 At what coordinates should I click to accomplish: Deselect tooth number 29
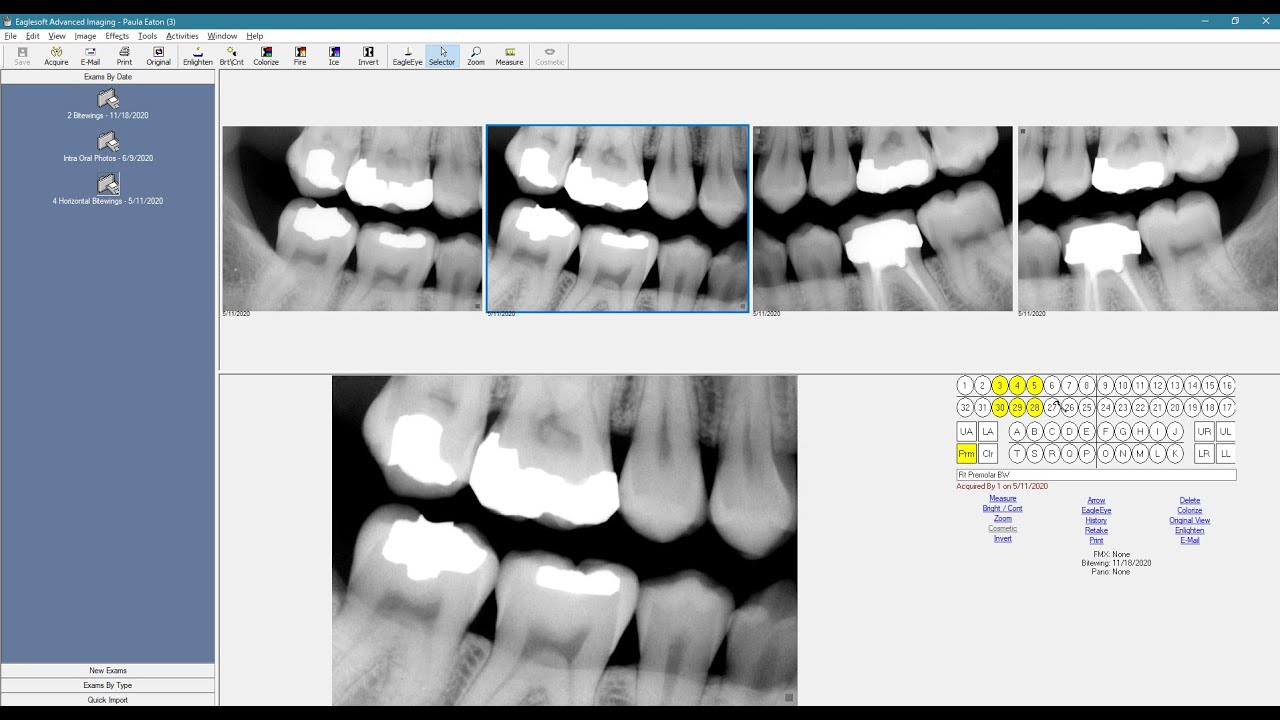1017,408
